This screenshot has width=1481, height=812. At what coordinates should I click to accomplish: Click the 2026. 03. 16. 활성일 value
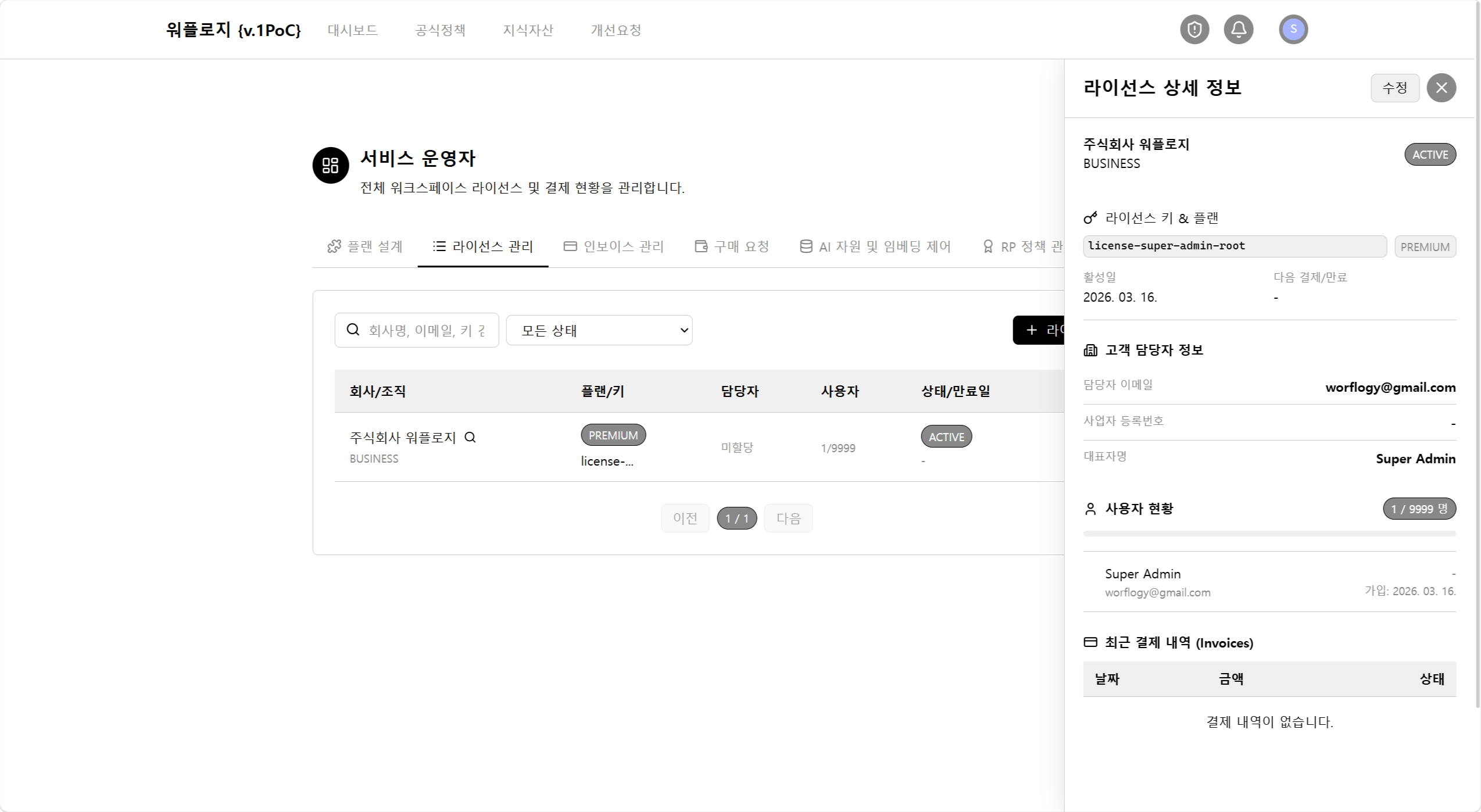pos(1120,297)
